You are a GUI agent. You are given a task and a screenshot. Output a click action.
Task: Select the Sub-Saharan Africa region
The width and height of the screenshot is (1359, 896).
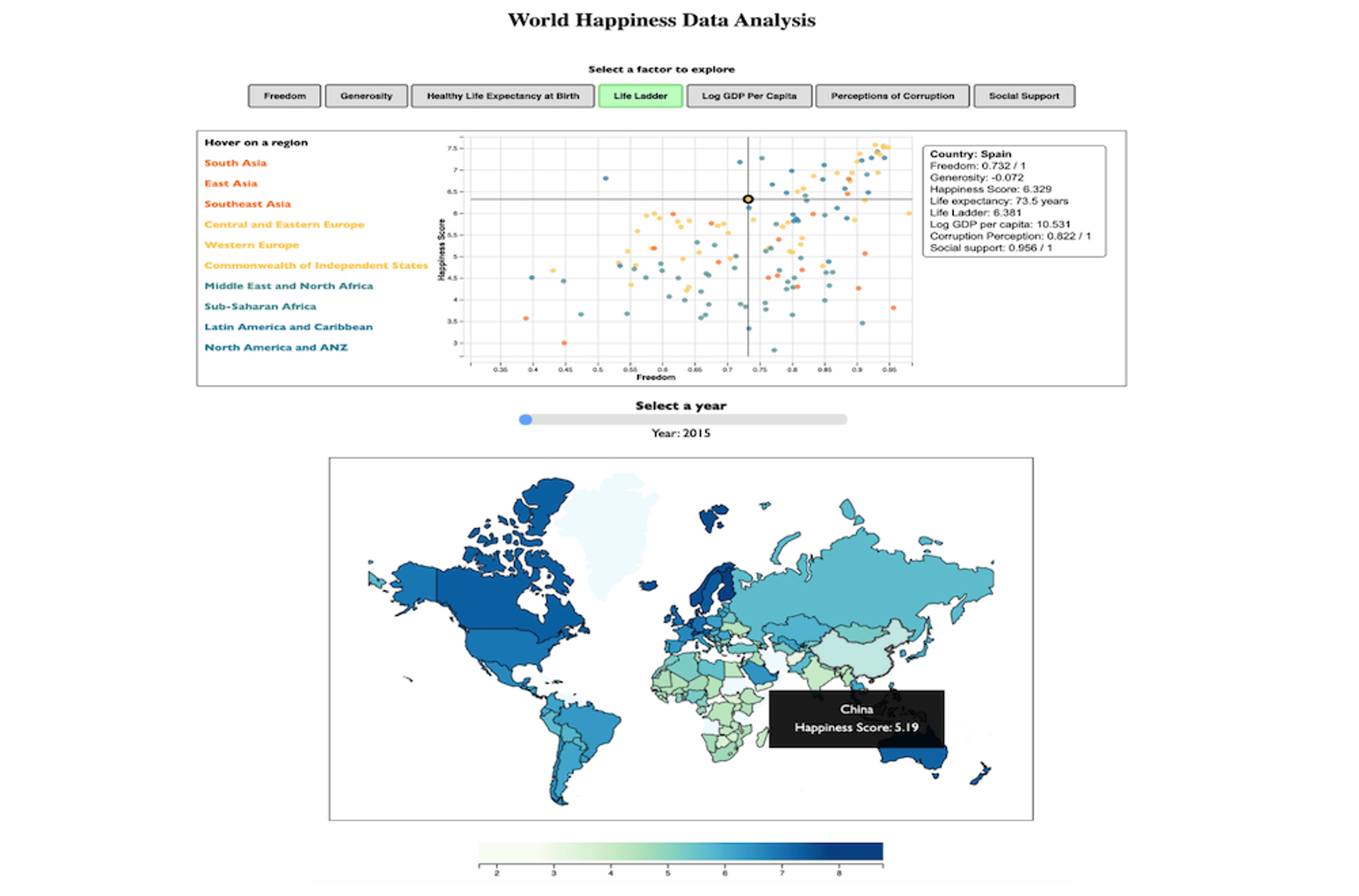tap(260, 307)
